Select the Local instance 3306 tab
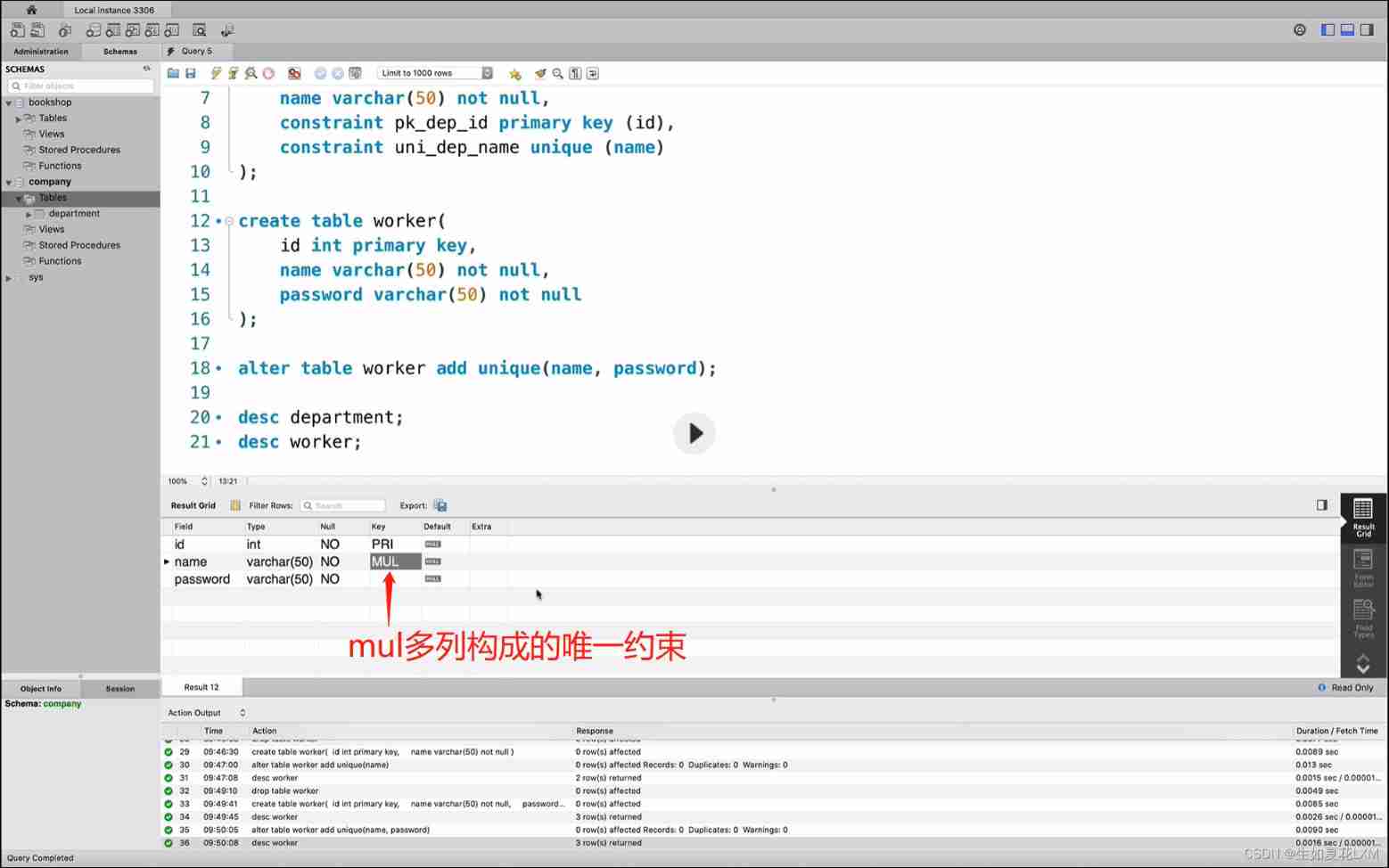The width and height of the screenshot is (1389, 868). pos(114,10)
